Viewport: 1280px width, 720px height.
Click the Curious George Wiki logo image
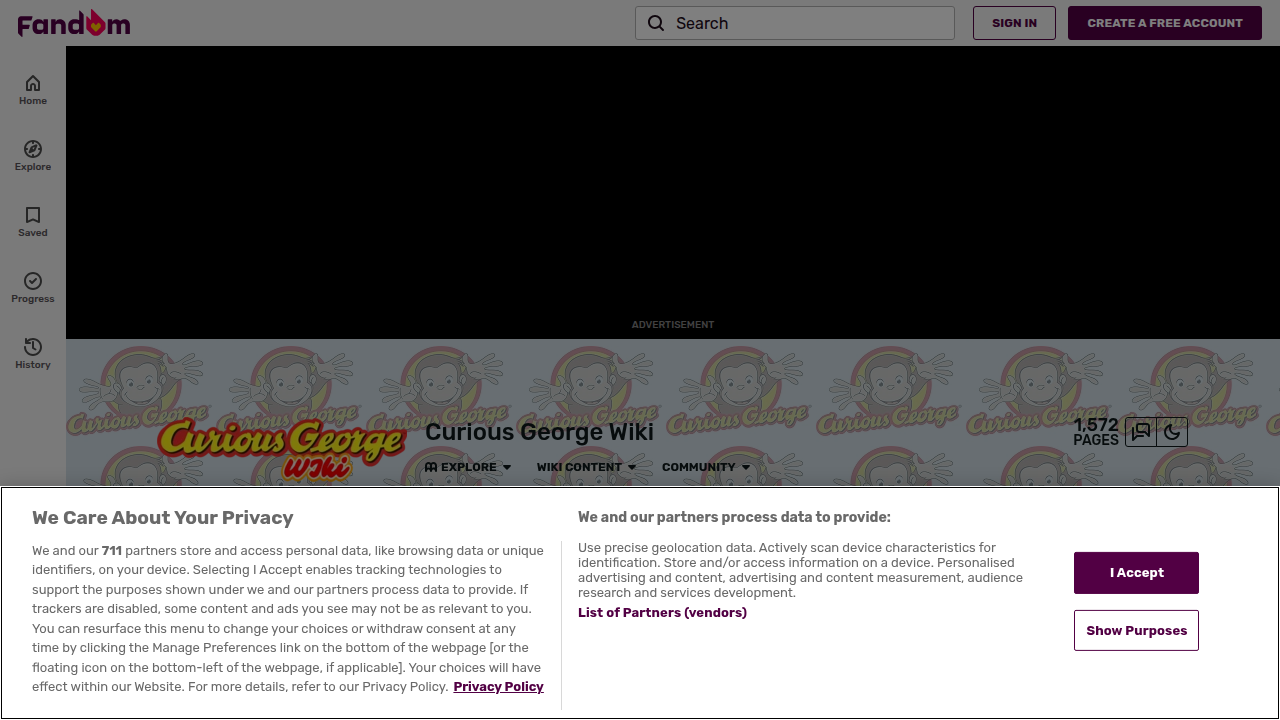pyautogui.click(x=281, y=448)
